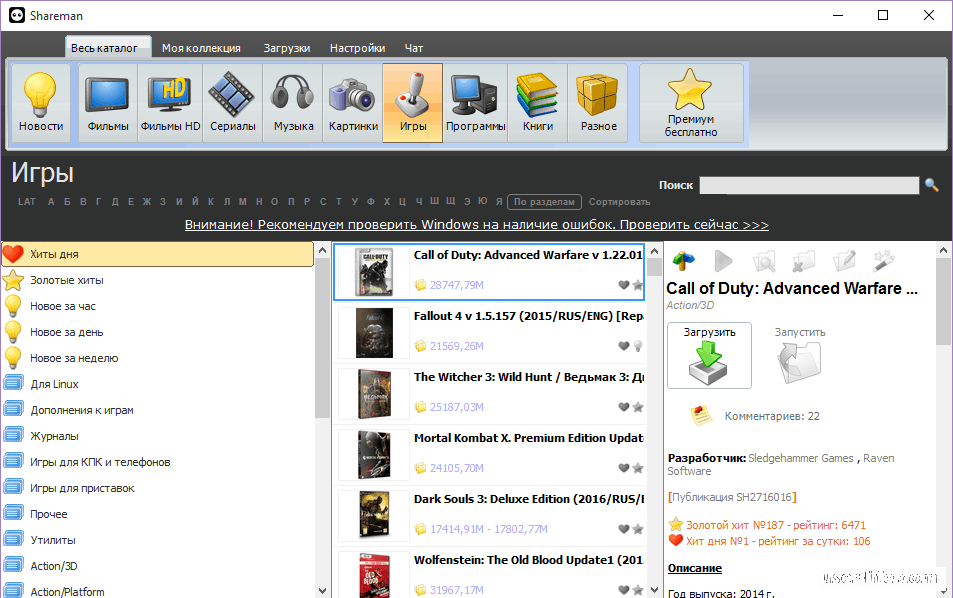Open the Action/3D section

click(x=157, y=566)
